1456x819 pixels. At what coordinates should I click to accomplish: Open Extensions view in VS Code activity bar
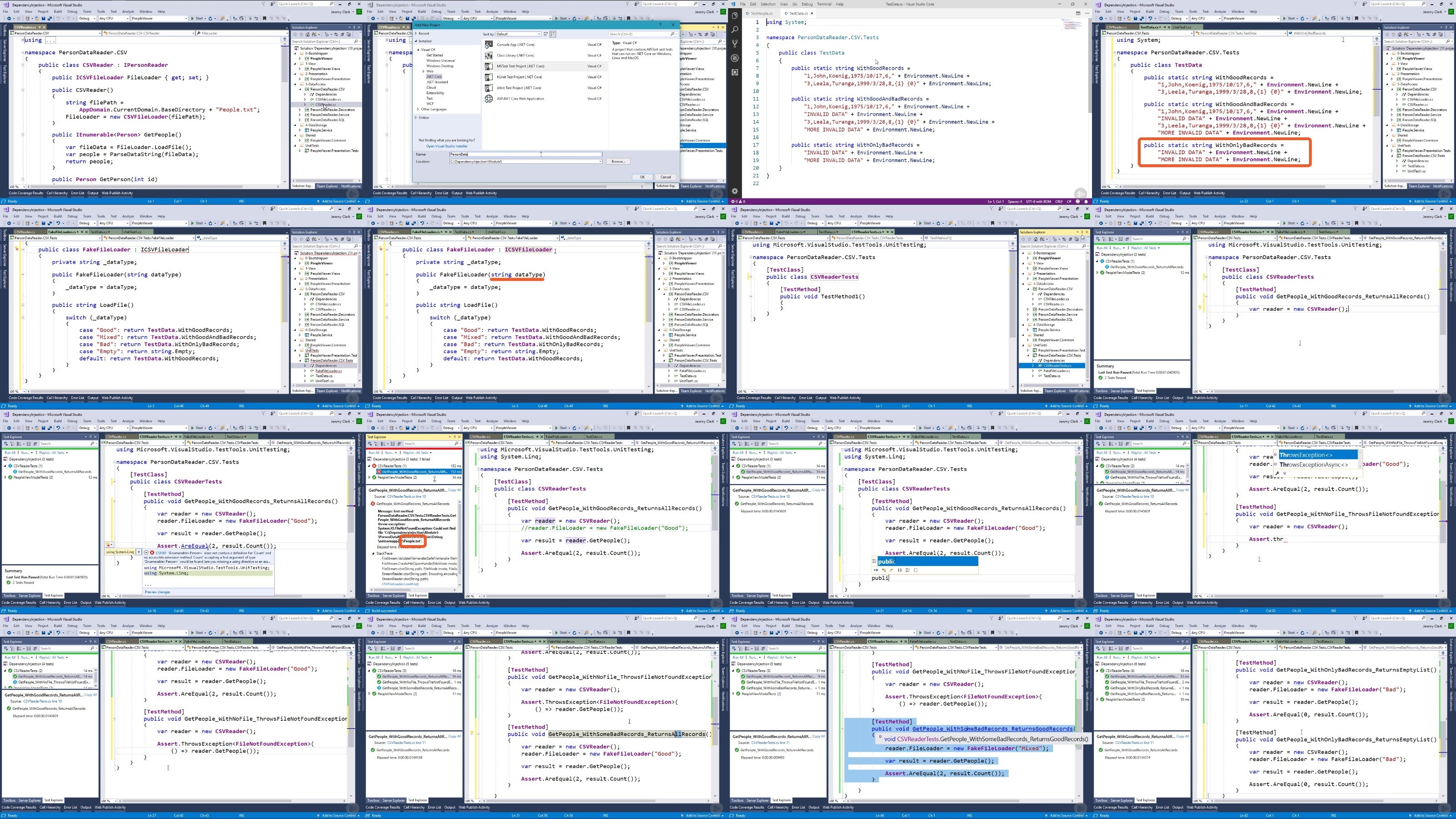735,72
